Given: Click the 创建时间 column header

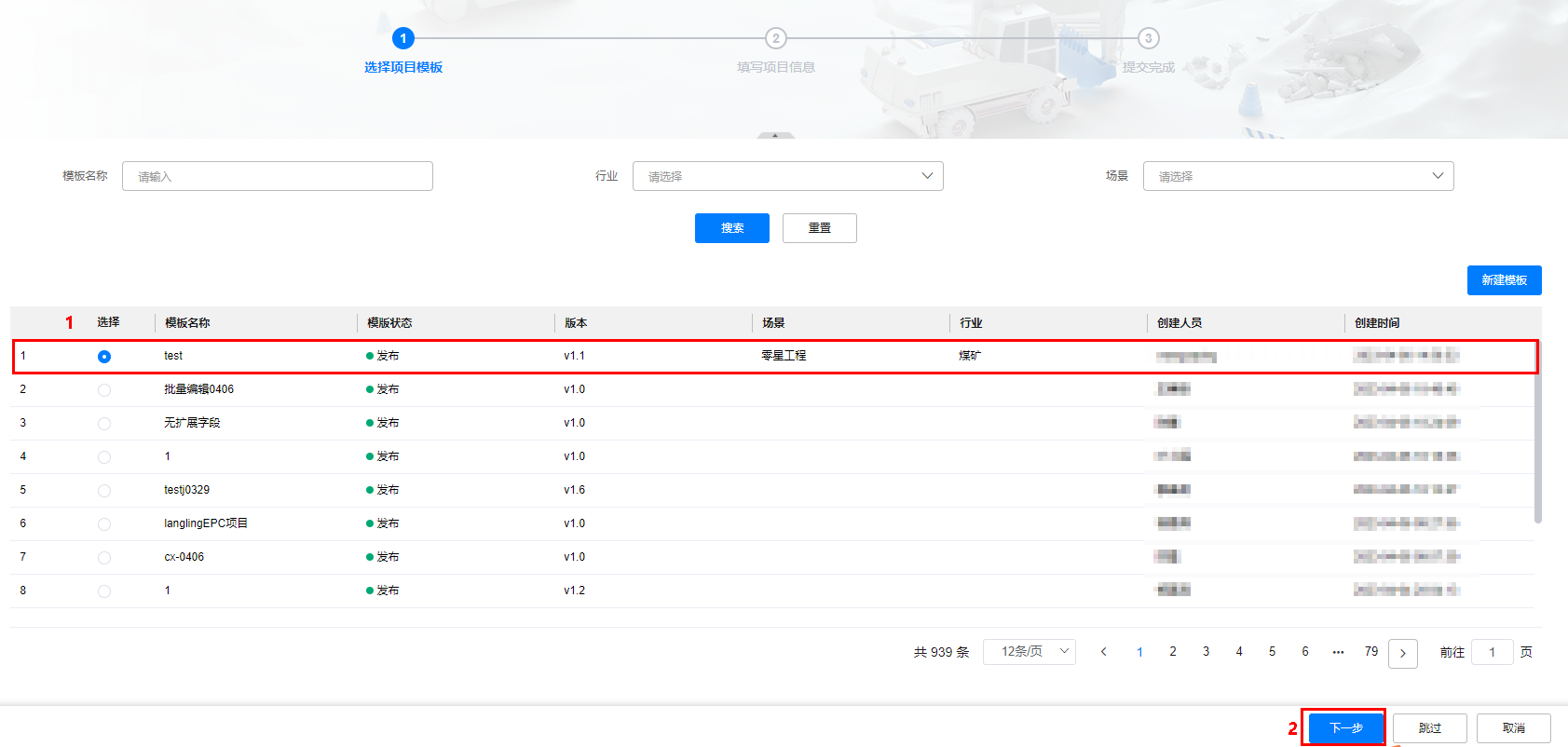Looking at the screenshot, I should pos(1377,323).
